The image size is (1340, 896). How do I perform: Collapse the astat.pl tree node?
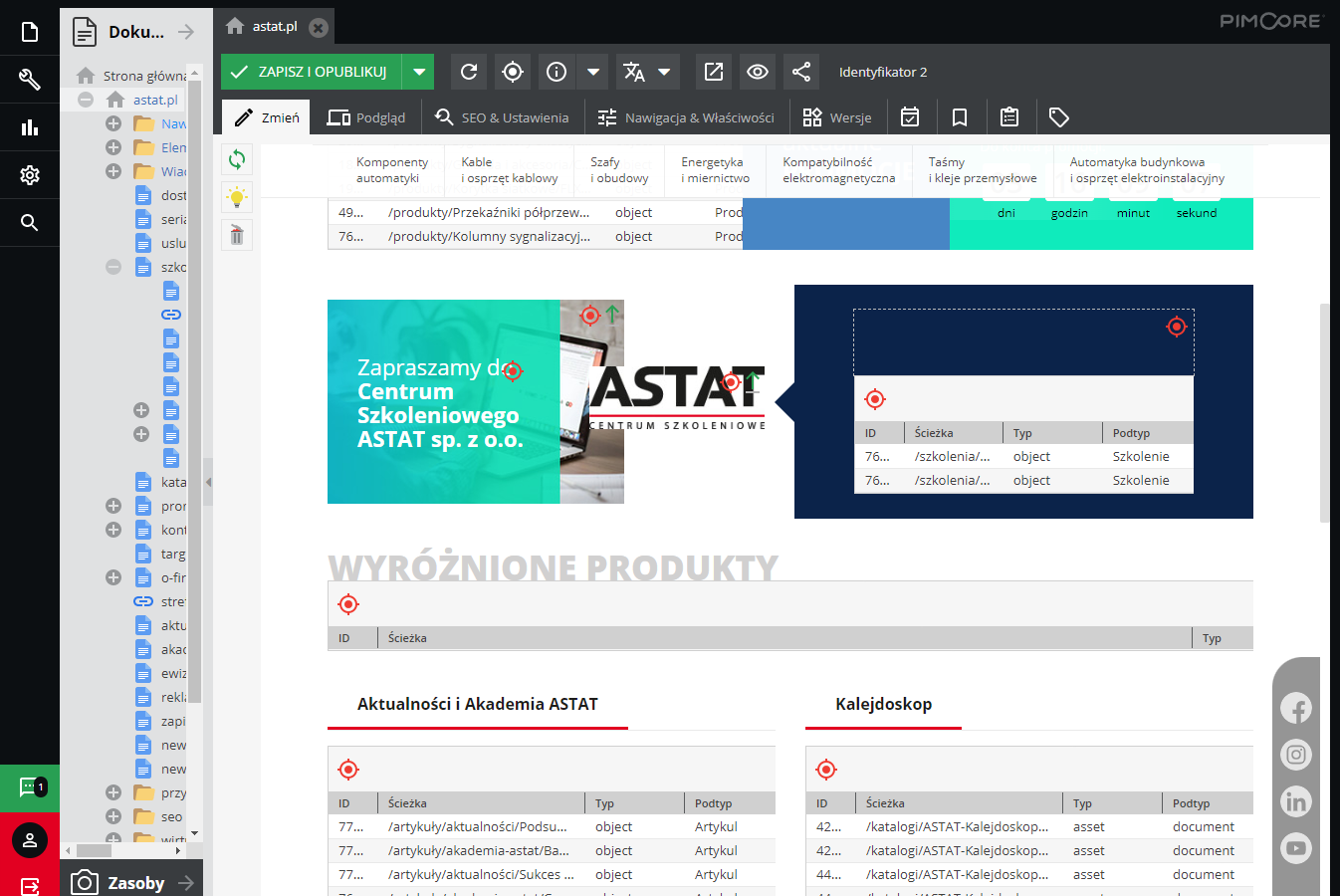click(86, 100)
